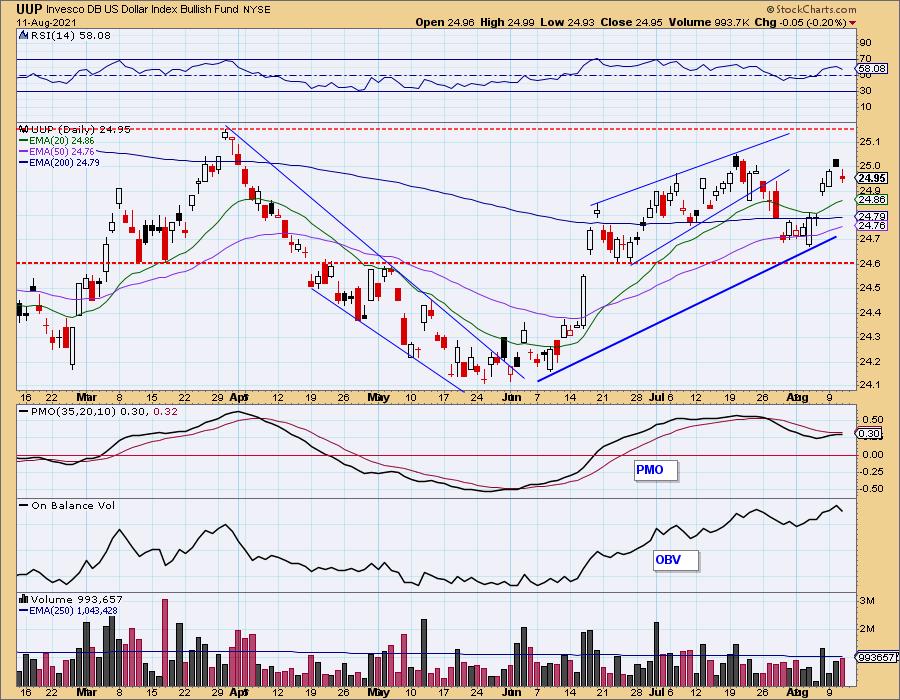Image resolution: width=900 pixels, height=700 pixels.
Task: Click the blue PMO annotation box
Action: (x=656, y=470)
